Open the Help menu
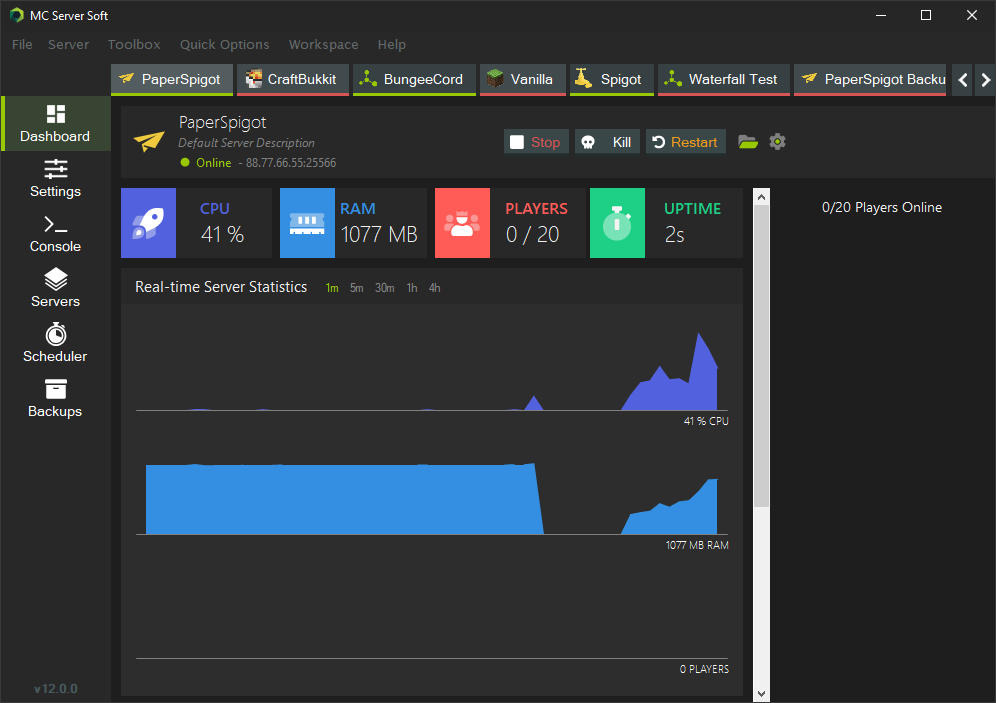This screenshot has height=703, width=996. 392,44
